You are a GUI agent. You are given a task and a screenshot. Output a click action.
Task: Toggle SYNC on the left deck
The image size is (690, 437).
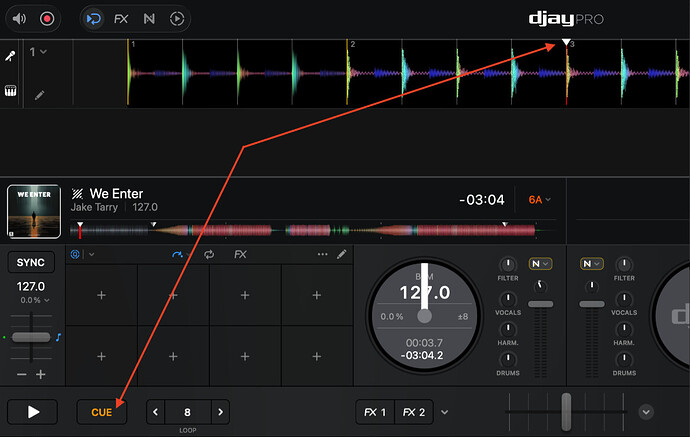pyautogui.click(x=33, y=263)
